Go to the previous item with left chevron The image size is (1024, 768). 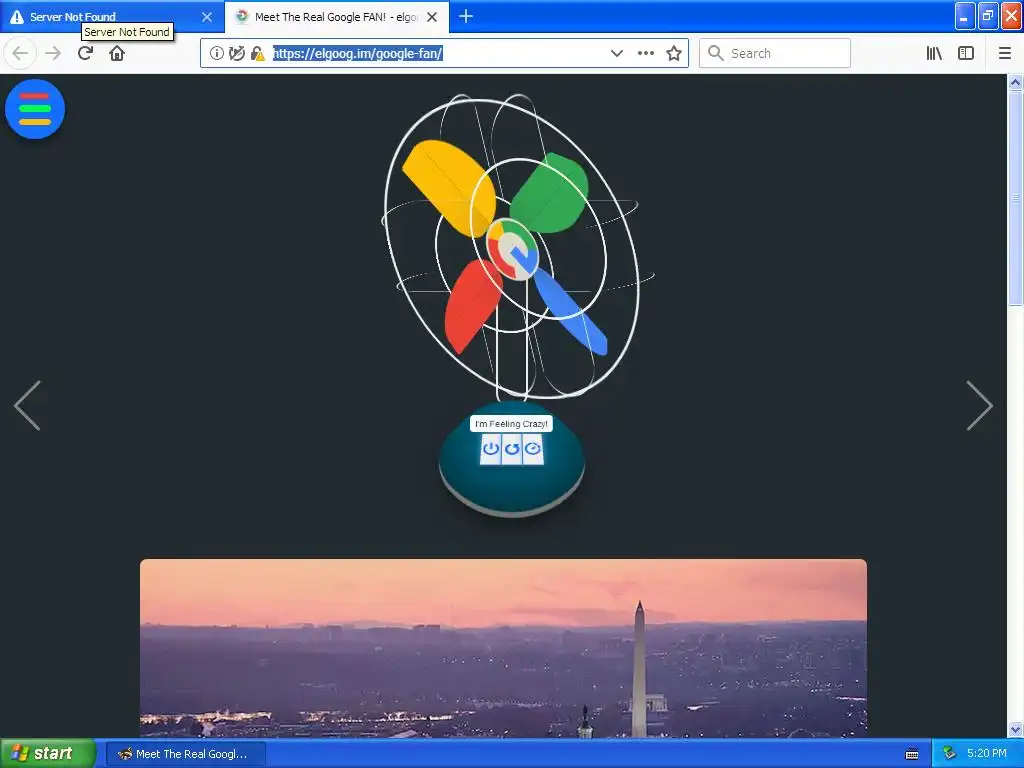(27, 406)
